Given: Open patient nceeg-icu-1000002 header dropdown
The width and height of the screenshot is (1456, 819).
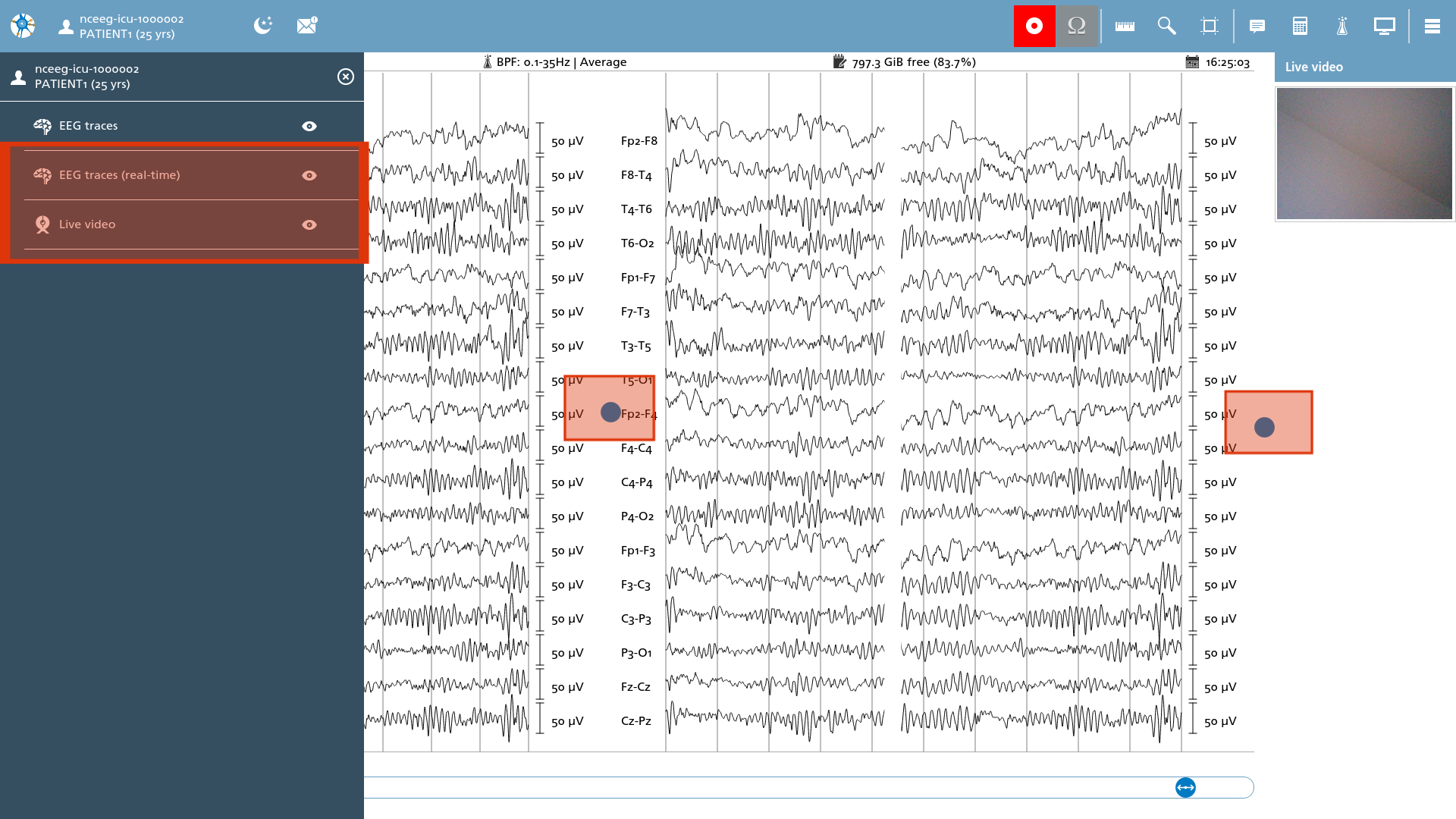Looking at the screenshot, I should pos(121,26).
